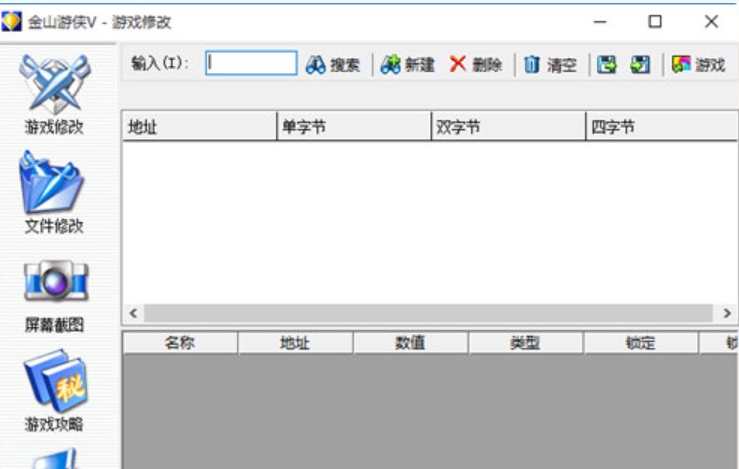
Task: Minimize the 金山游侠V window
Action: click(x=599, y=22)
